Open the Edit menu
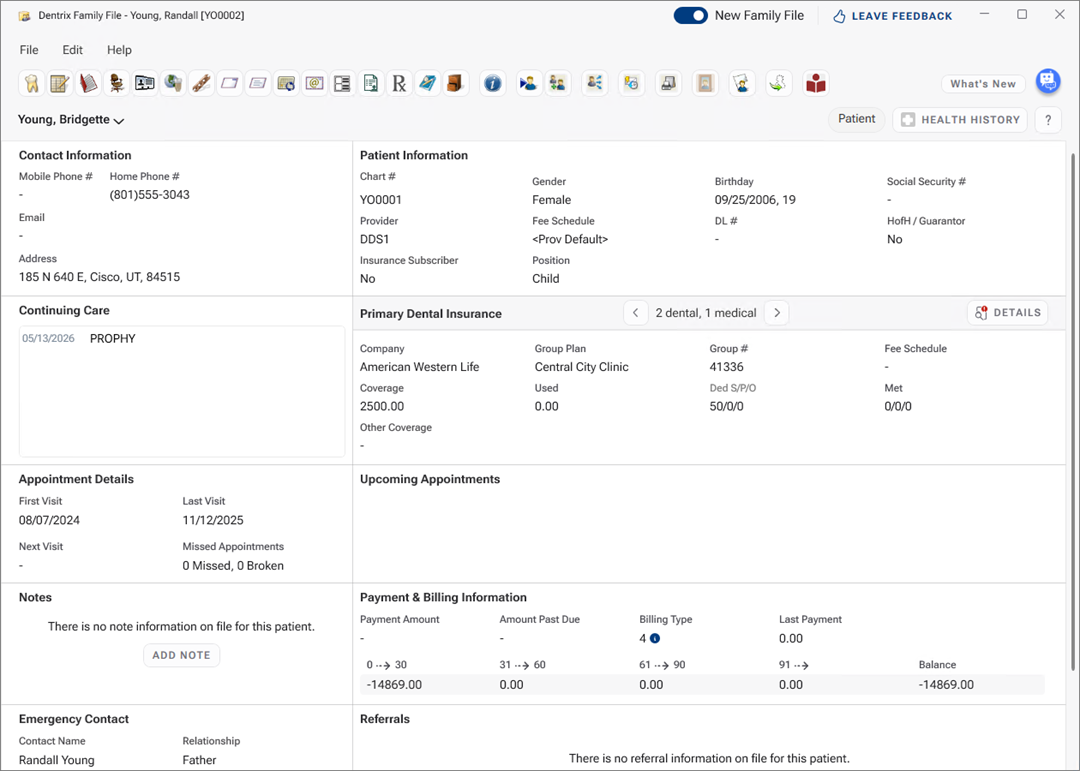Image resolution: width=1080 pixels, height=771 pixels. 73,50
